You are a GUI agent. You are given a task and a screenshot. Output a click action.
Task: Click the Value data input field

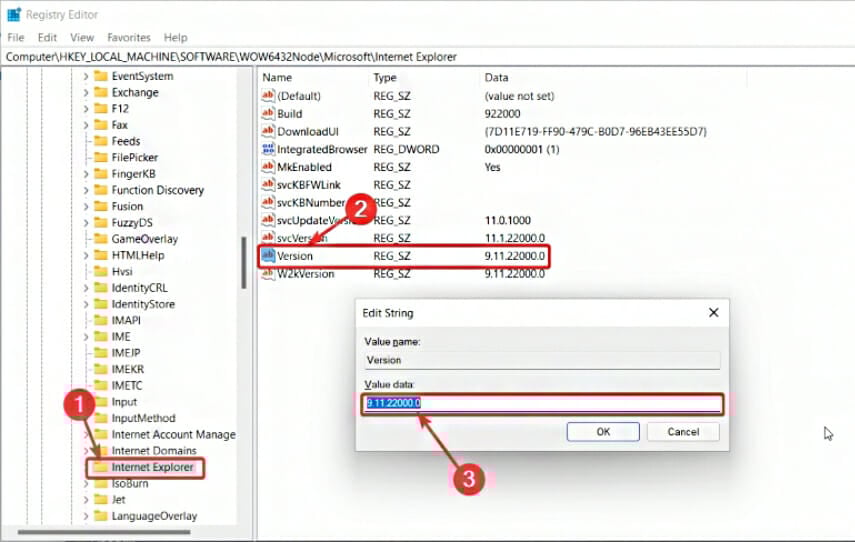tap(543, 403)
